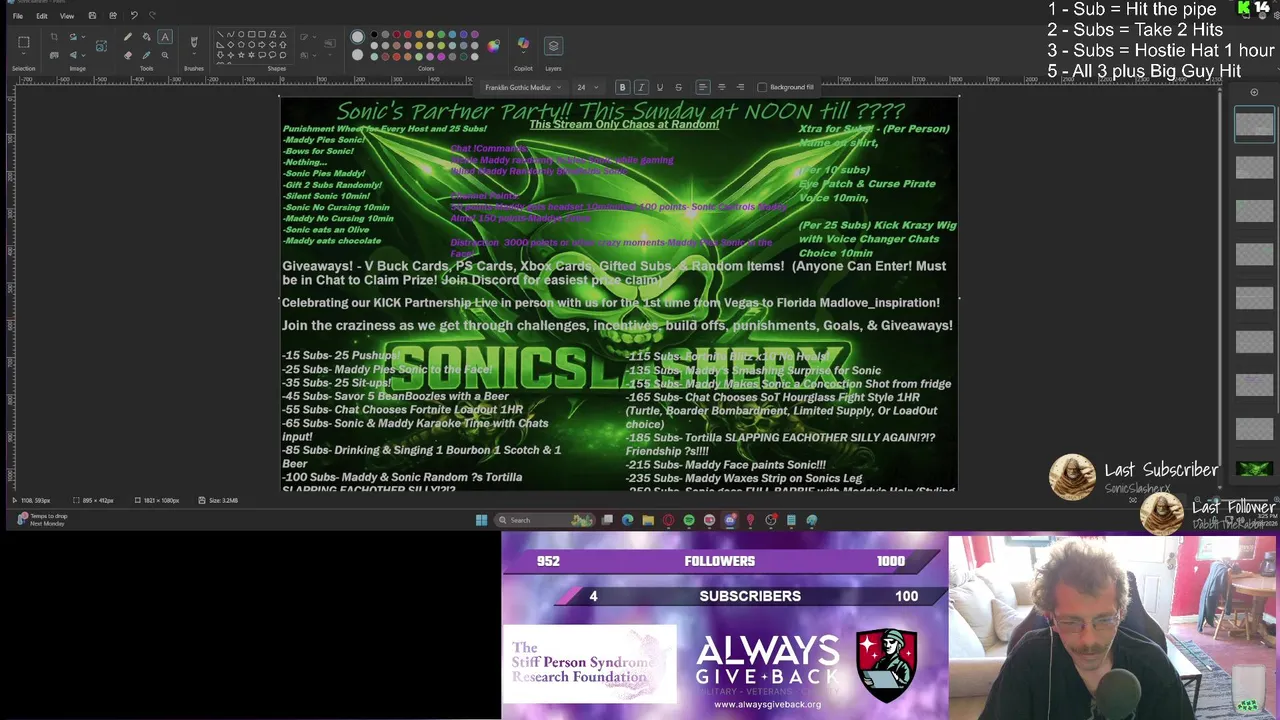This screenshot has width=1280, height=720.
Task: Expand the Copilot dropdown arrow
Action: click(x=523, y=52)
